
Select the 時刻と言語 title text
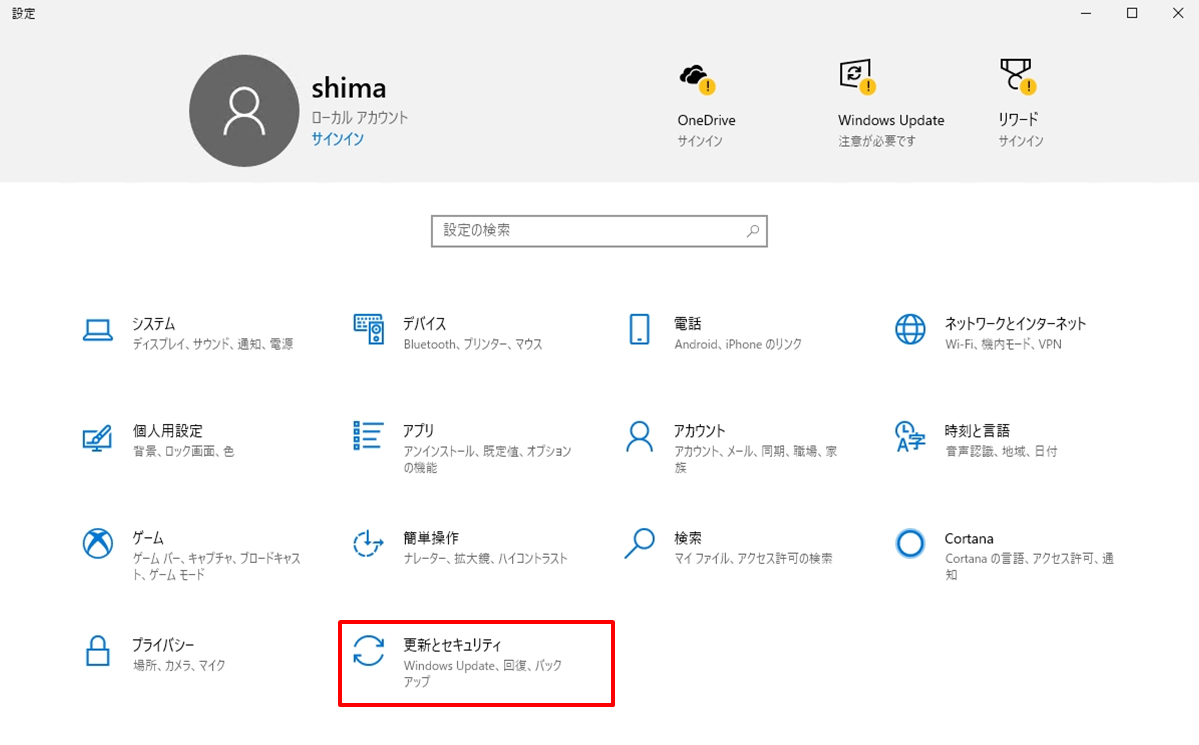point(977,431)
